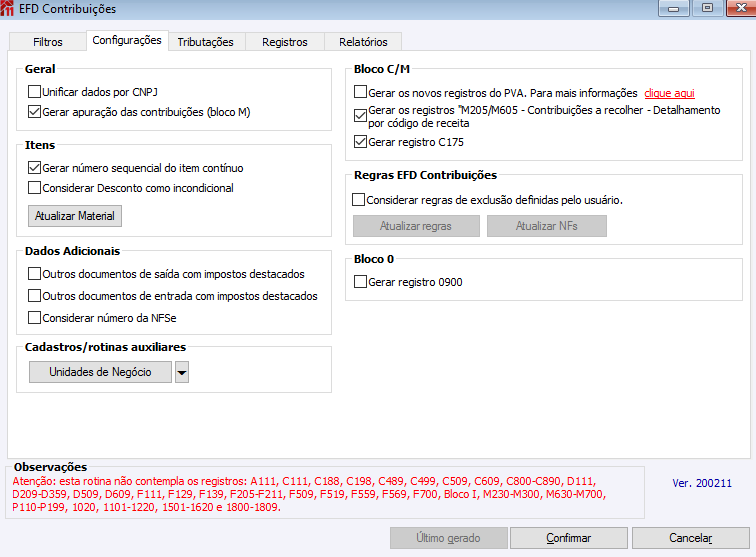The height and width of the screenshot is (557, 756).
Task: Toggle Gerar apuração das contribuições (bloco M)
Action: coord(34,112)
